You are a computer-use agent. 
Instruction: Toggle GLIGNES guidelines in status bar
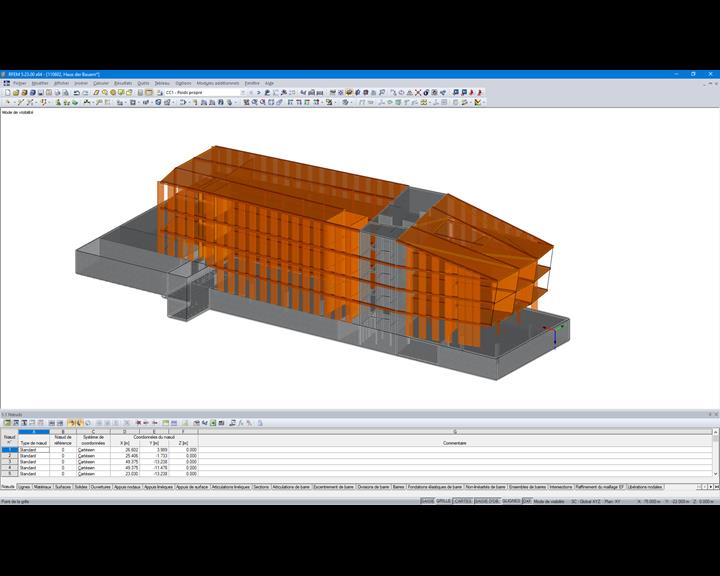tap(511, 501)
